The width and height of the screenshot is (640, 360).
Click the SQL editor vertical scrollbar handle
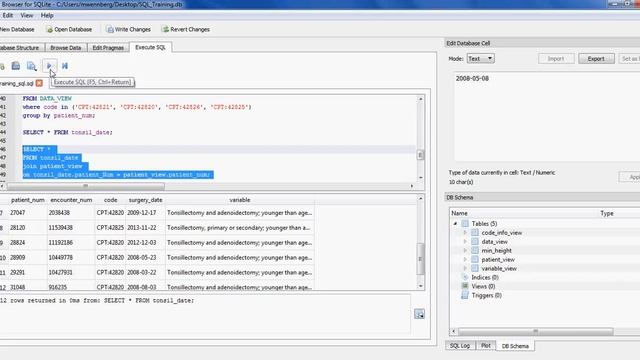[420, 155]
